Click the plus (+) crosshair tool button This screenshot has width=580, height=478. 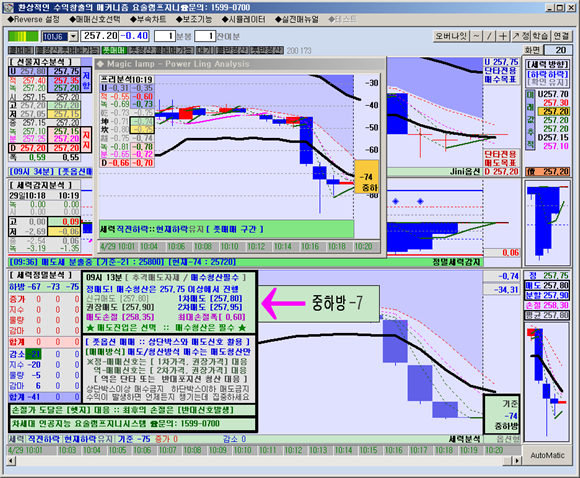coord(503,36)
